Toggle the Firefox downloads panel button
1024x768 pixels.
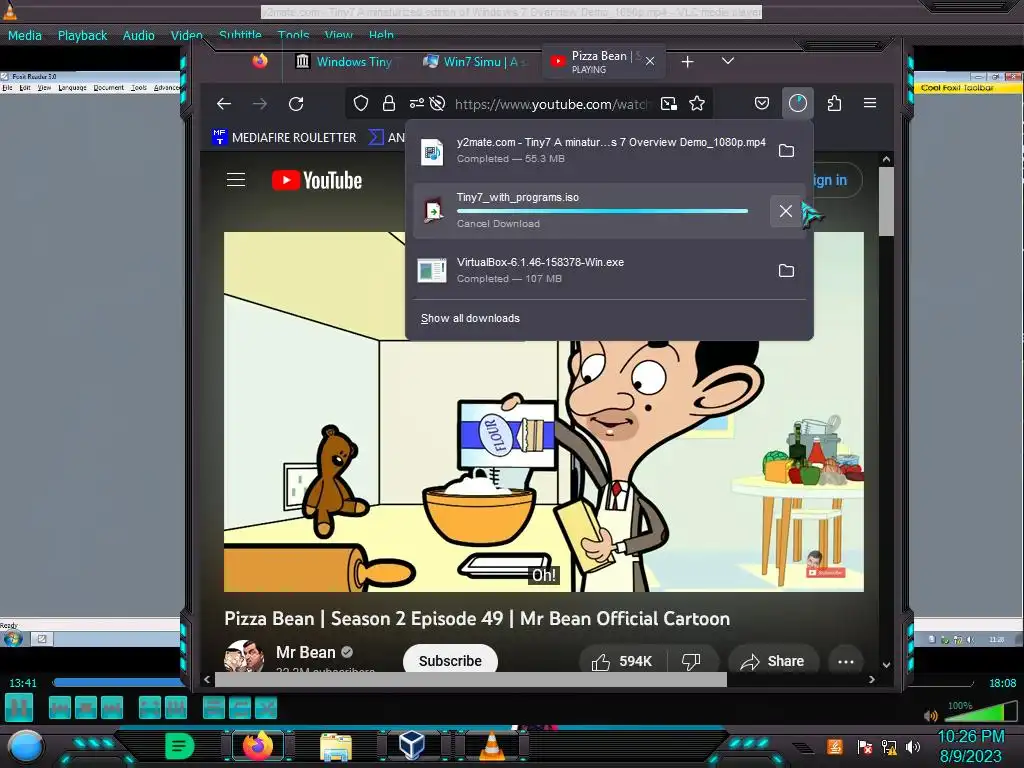coord(797,103)
